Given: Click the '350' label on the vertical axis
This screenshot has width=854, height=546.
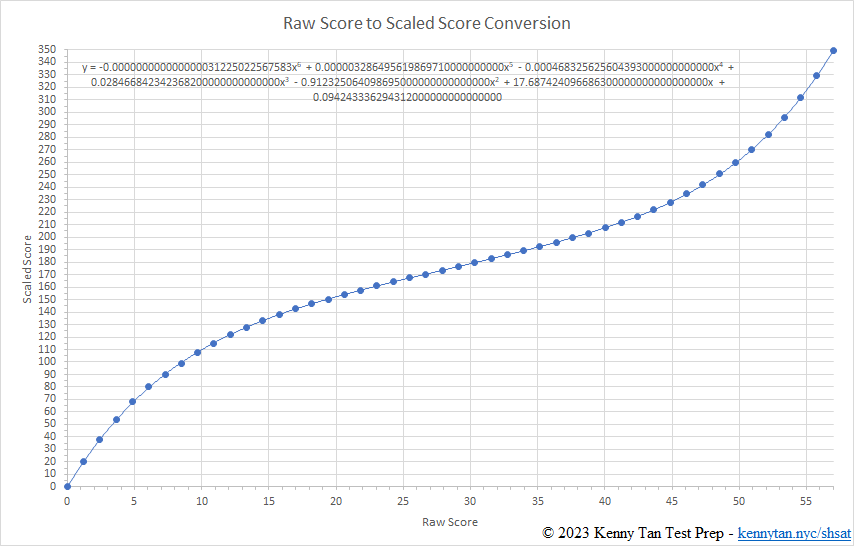Looking at the screenshot, I should tap(47, 49).
